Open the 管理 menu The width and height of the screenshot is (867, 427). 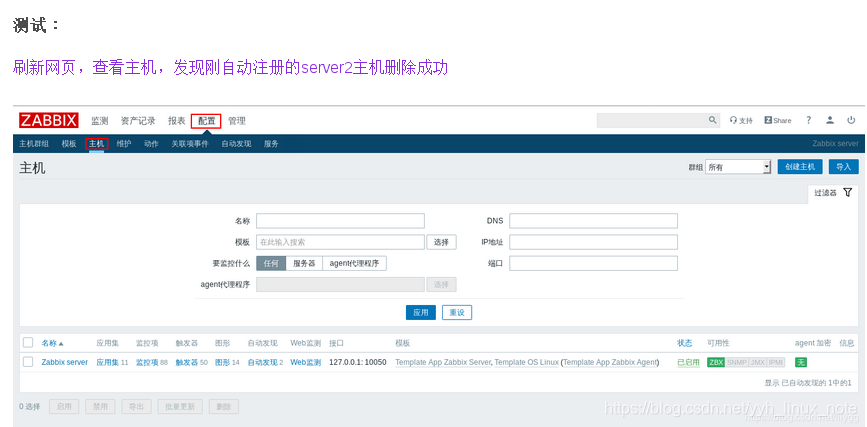(237, 121)
